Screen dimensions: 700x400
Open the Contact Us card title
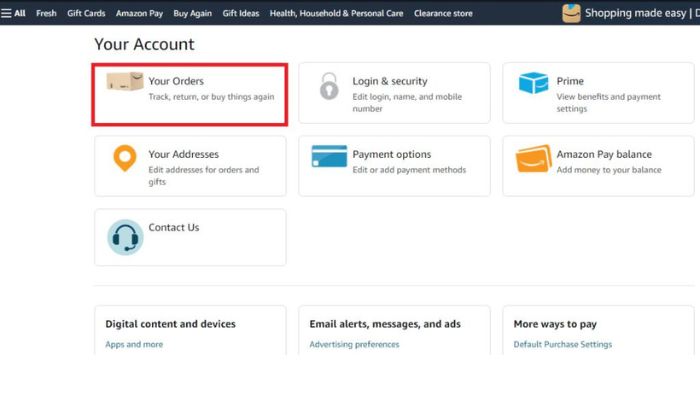tap(174, 228)
